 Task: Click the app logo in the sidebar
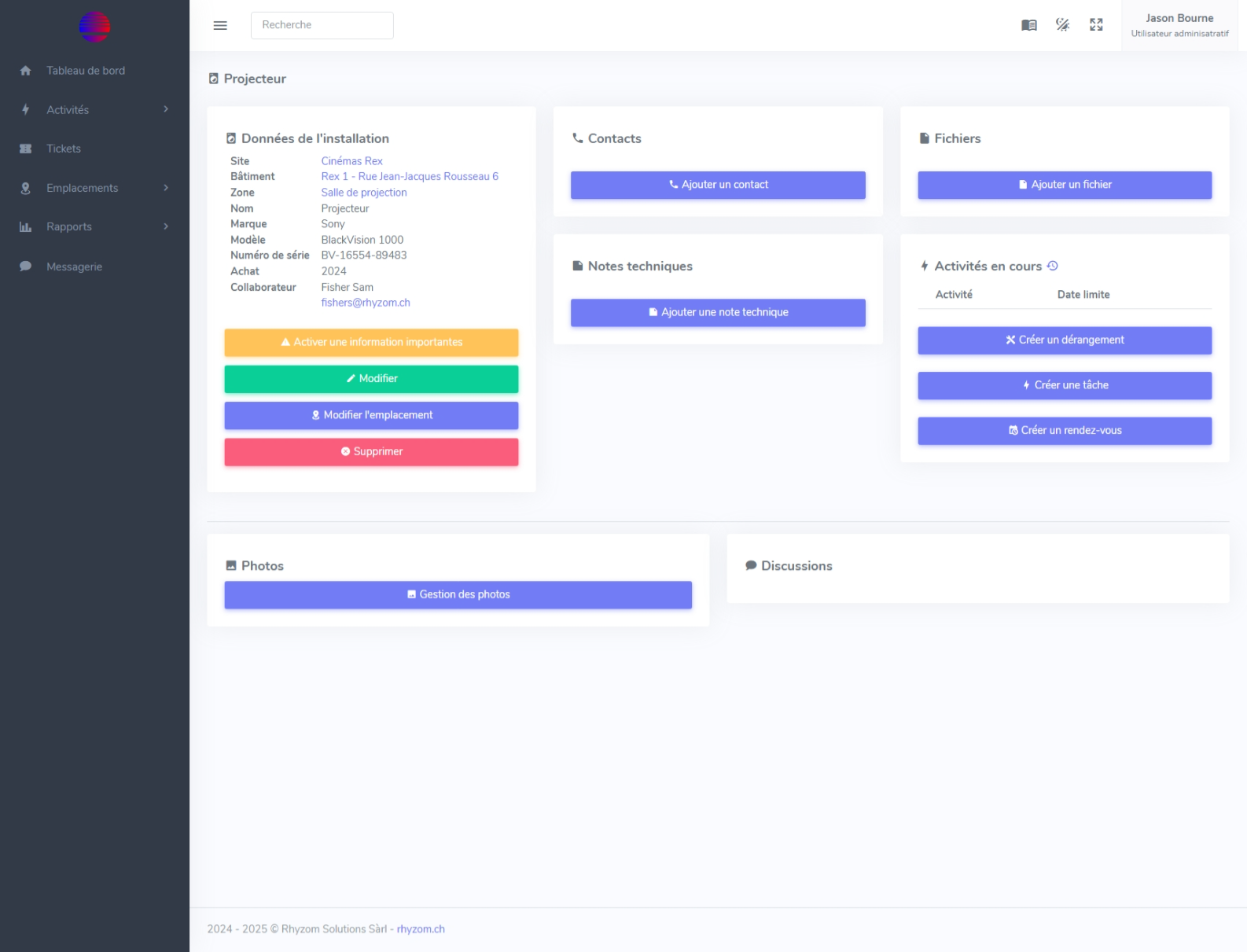(94, 27)
